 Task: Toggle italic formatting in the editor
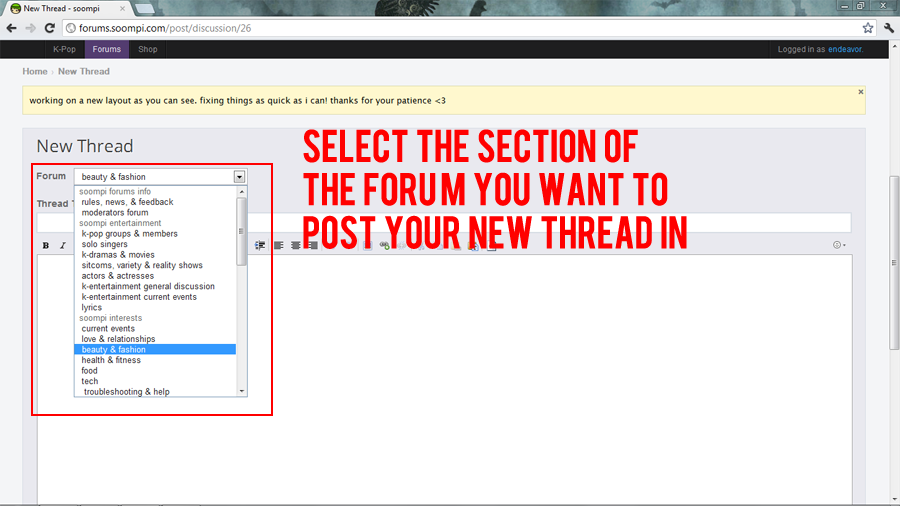63,246
